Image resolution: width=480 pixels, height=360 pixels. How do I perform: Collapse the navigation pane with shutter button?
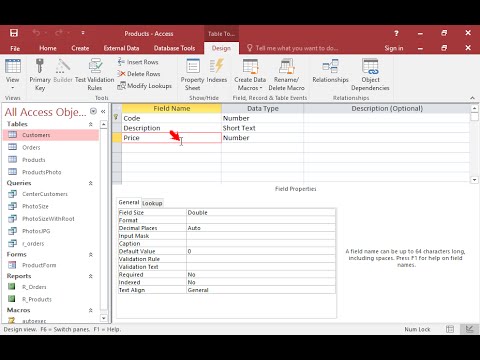[x=103, y=111]
